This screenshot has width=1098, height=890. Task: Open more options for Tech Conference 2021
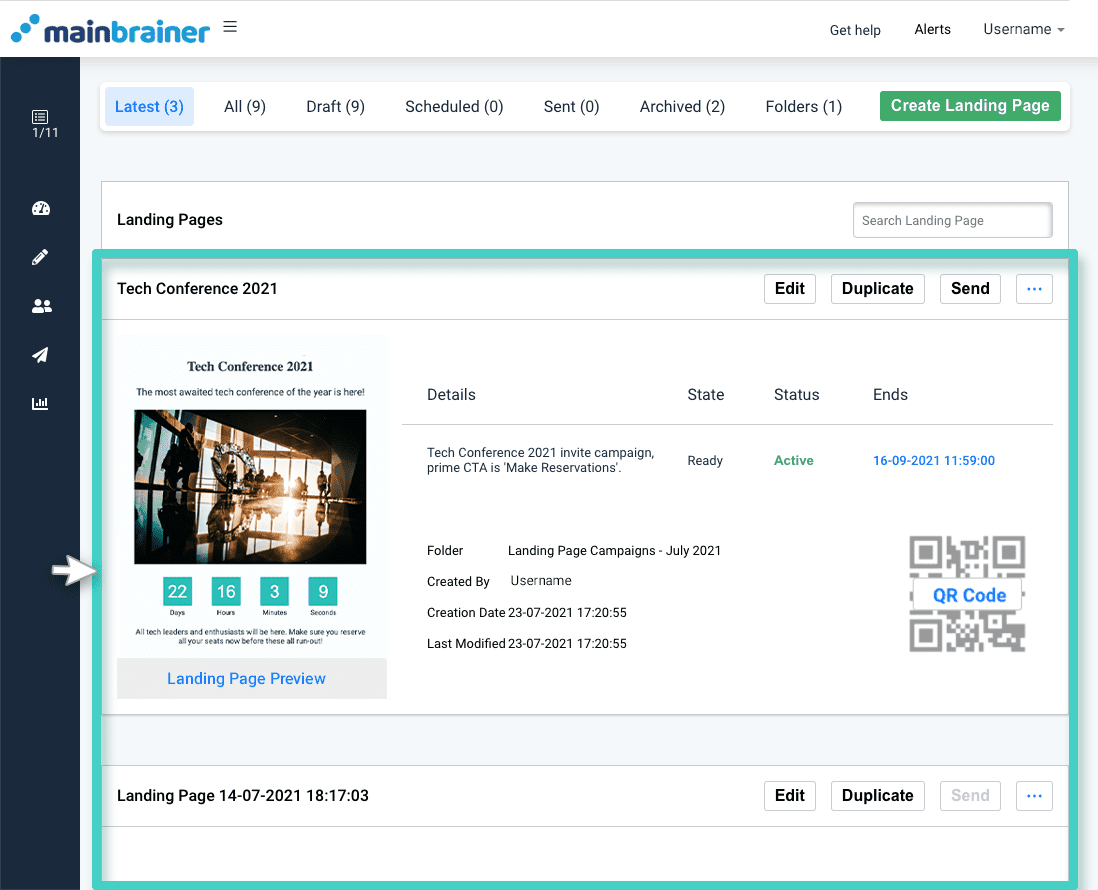click(1034, 288)
